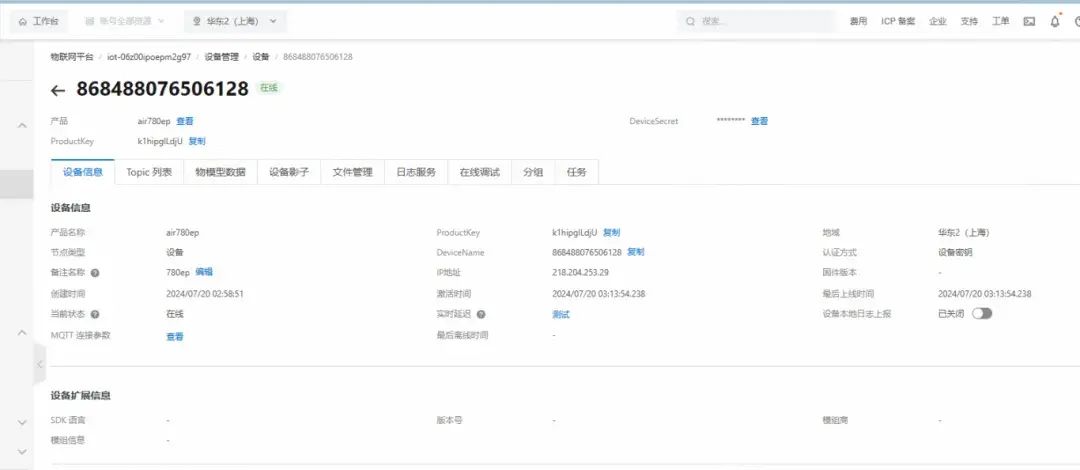Toggle the 设备本地日志上报 switch
1080x470 pixels.
982,314
